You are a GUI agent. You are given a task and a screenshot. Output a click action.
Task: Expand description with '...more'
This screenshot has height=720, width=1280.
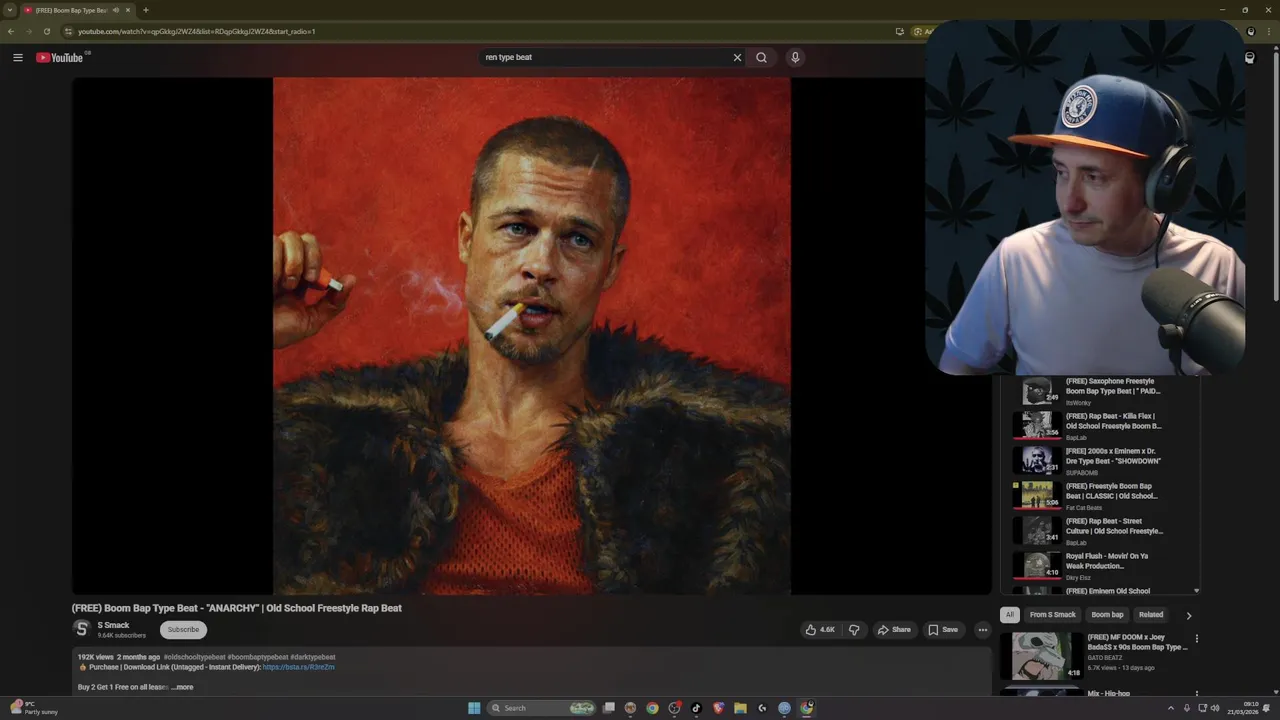(182, 687)
